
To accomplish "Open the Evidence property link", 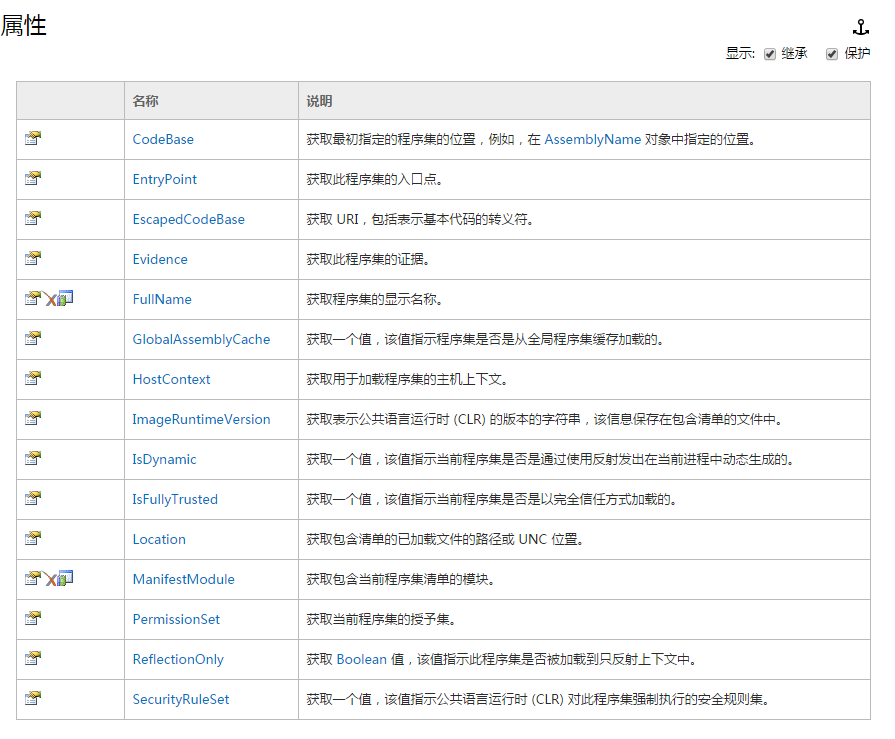I will tap(160, 259).
